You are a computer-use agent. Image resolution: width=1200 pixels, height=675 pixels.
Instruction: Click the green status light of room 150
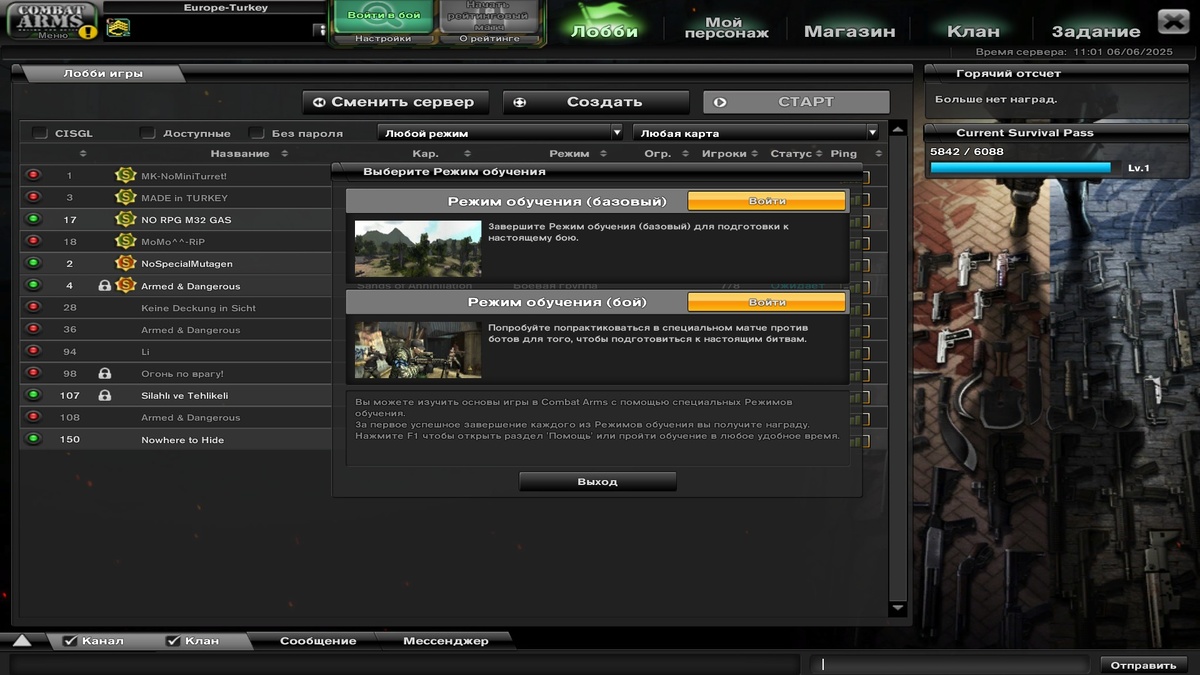point(33,439)
